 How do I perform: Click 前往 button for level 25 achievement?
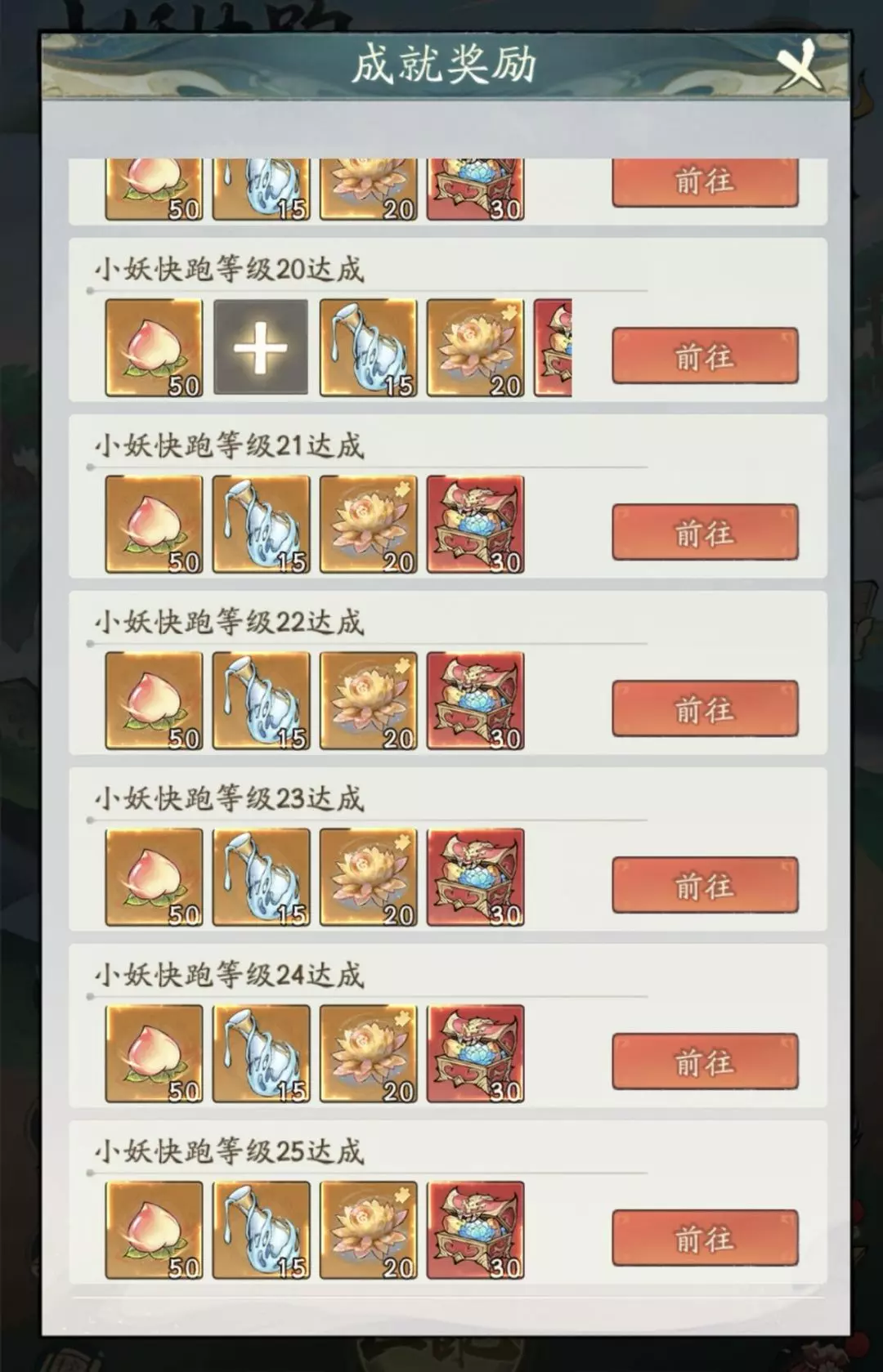pyautogui.click(x=705, y=1238)
